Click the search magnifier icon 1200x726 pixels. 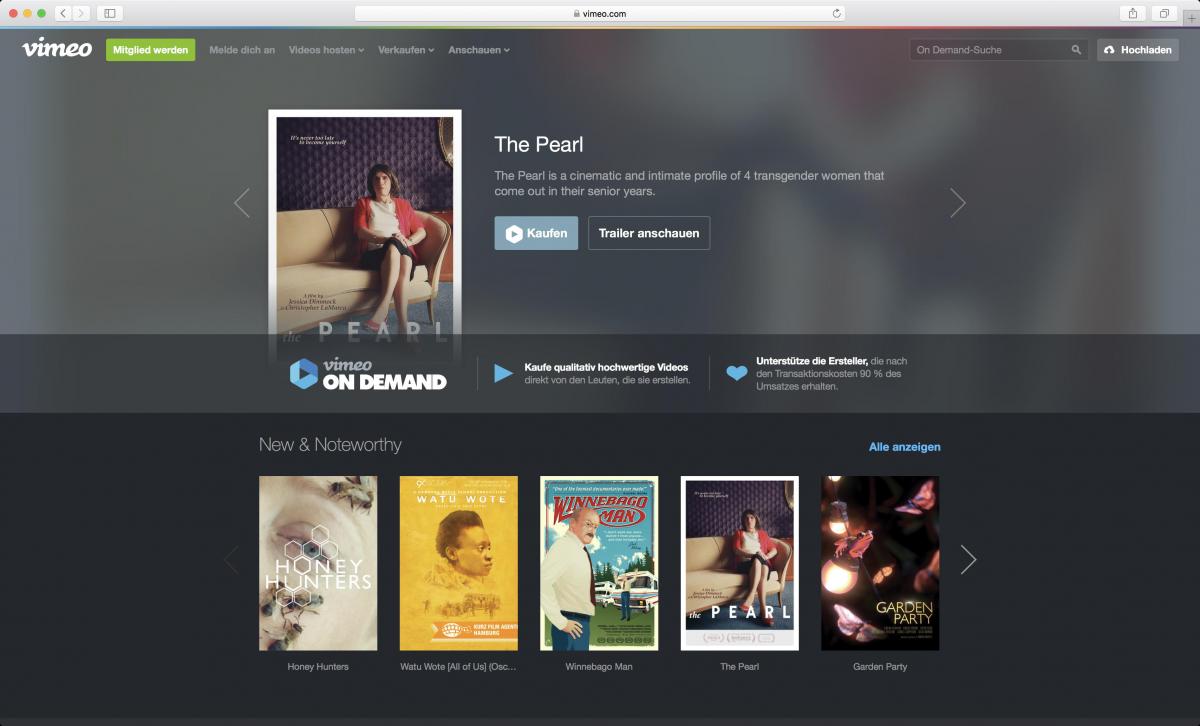(1076, 50)
